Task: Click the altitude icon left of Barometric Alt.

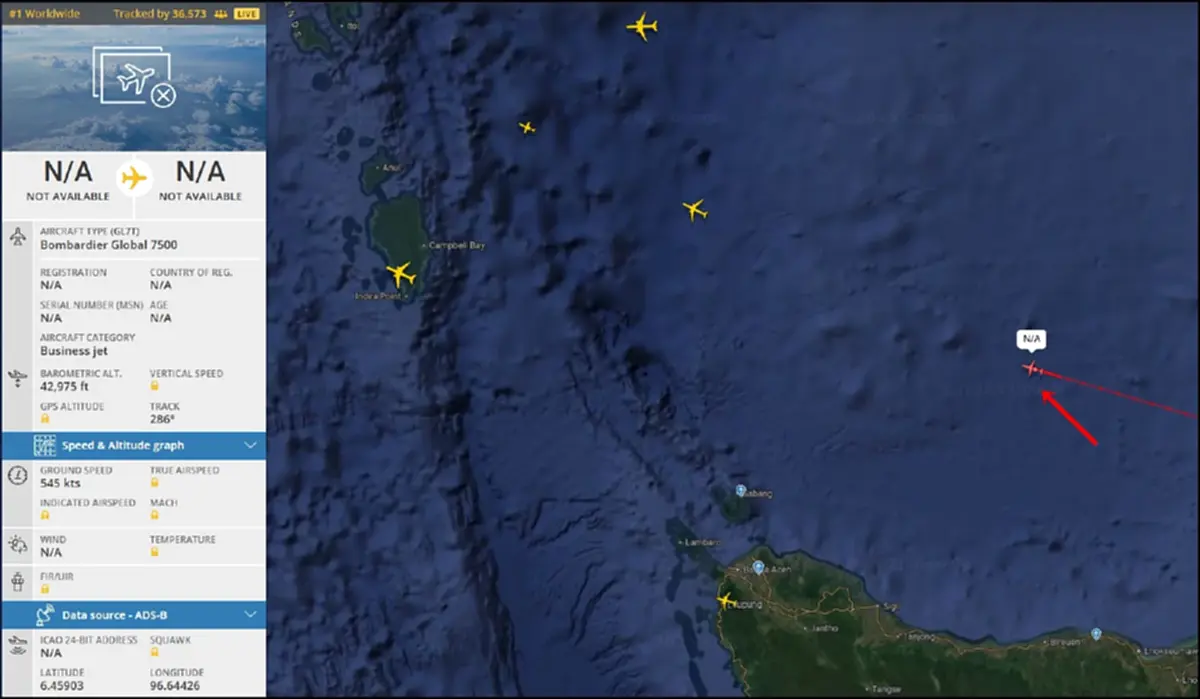Action: click(x=18, y=378)
